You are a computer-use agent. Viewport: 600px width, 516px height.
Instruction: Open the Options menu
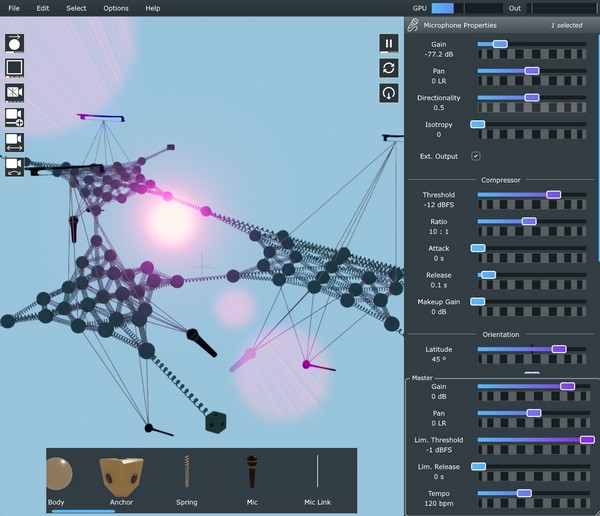coord(116,8)
